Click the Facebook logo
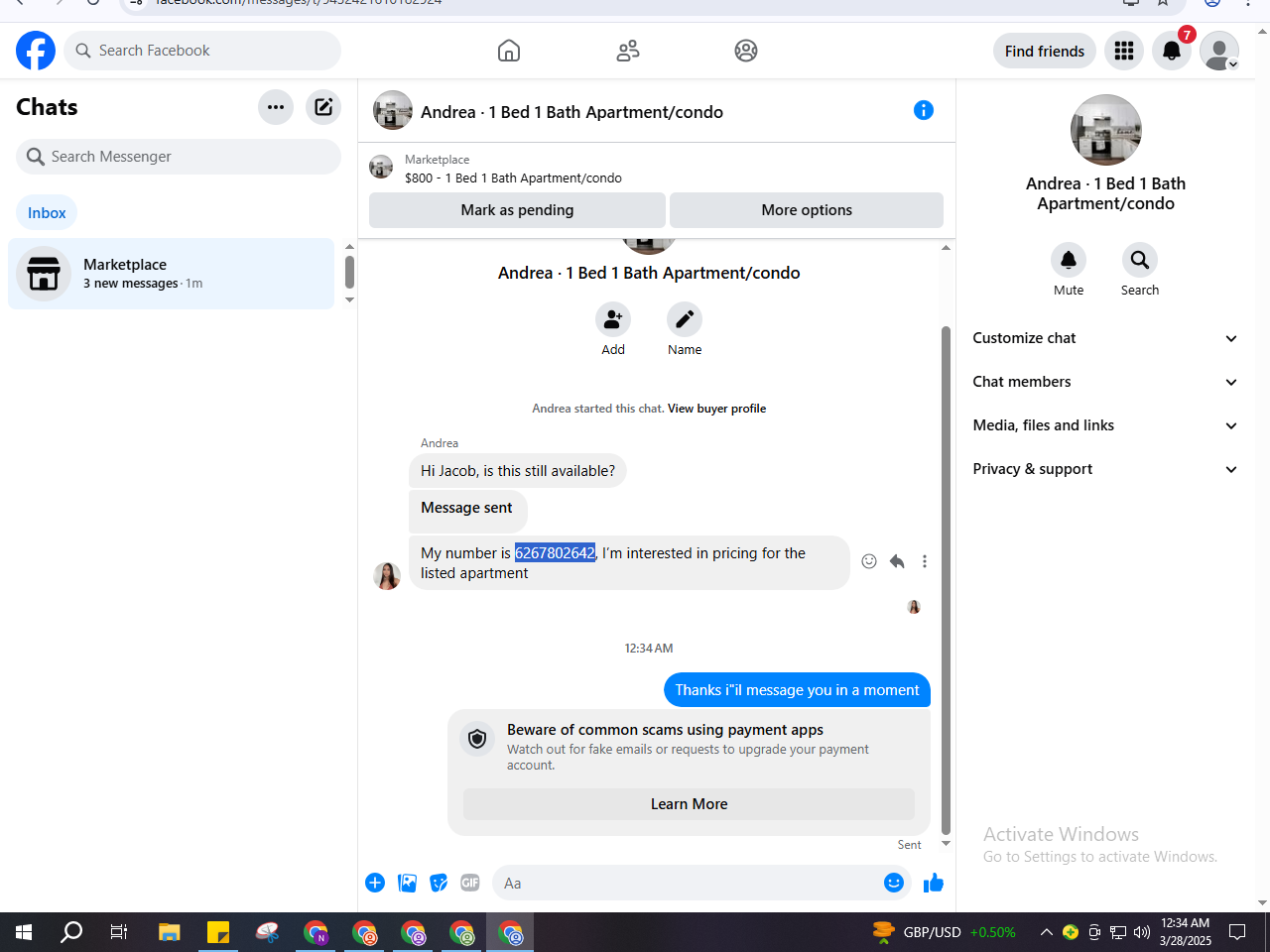This screenshot has width=1270, height=952. pyautogui.click(x=36, y=51)
